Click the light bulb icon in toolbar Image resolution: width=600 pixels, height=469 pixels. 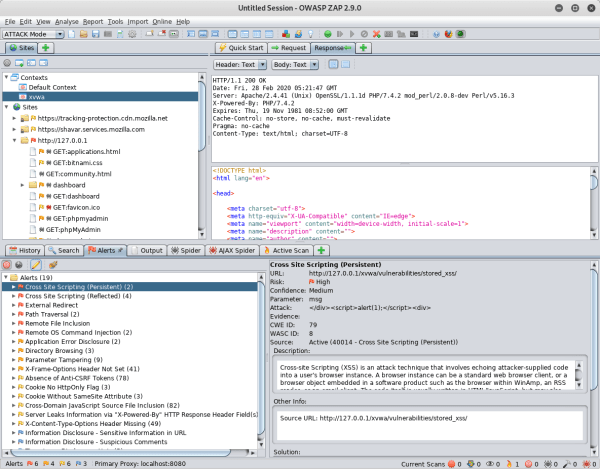310,34
